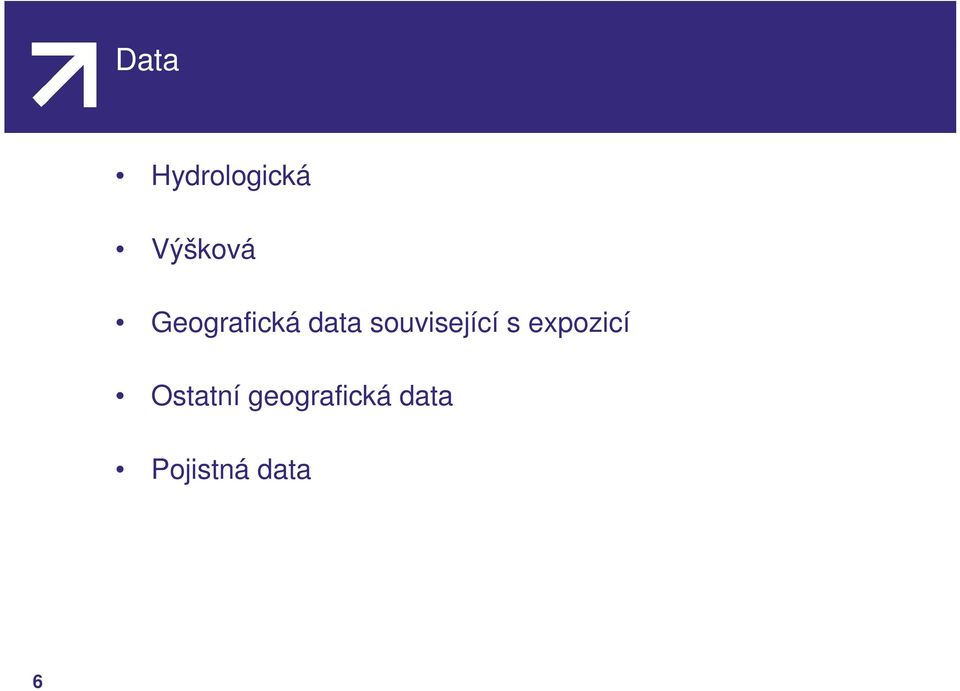Screen dimensions: 960x691
Task: Click the word související
Action: click(x=434, y=323)
